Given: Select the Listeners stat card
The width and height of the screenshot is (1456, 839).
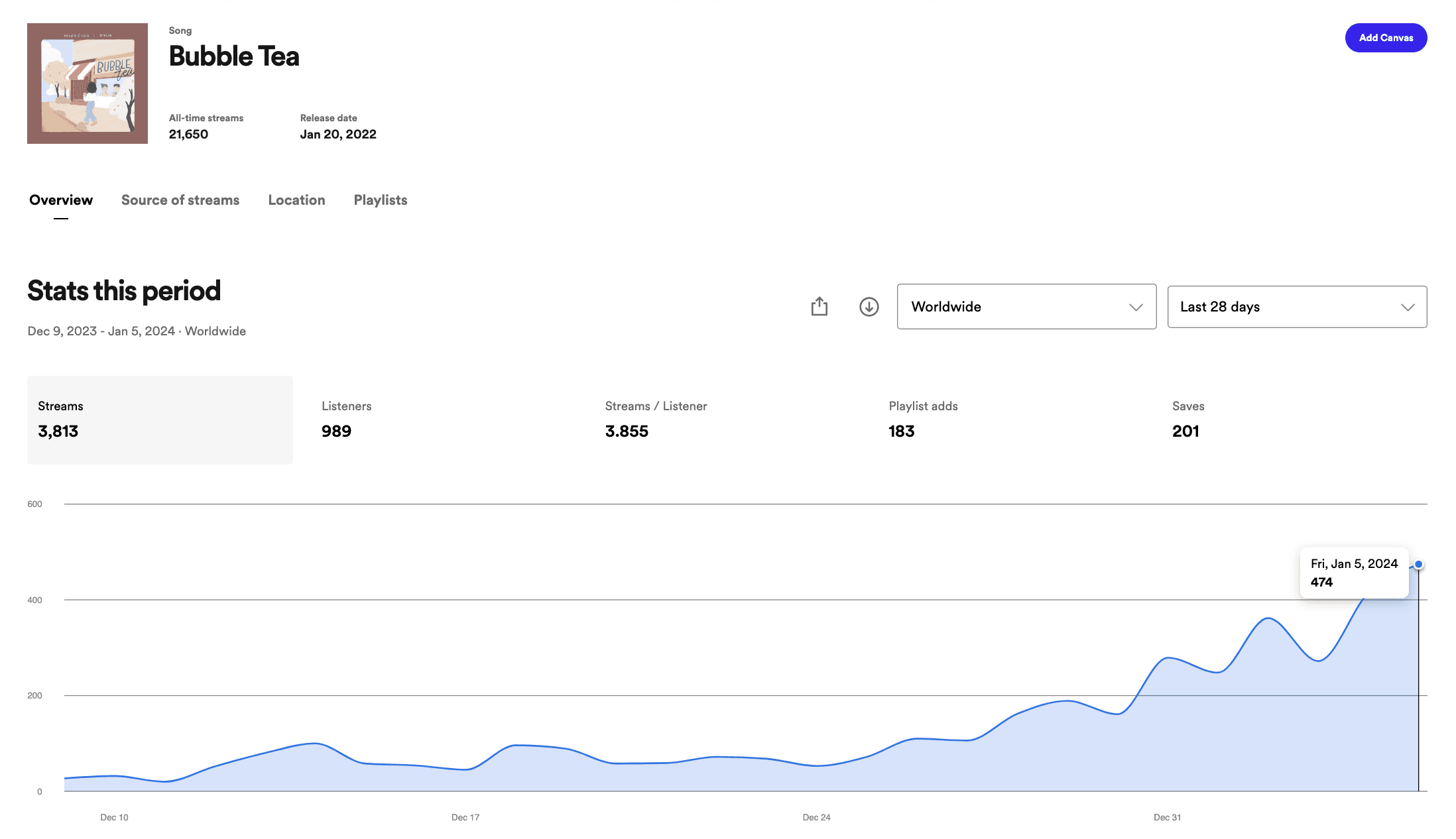Looking at the screenshot, I should click(346, 420).
